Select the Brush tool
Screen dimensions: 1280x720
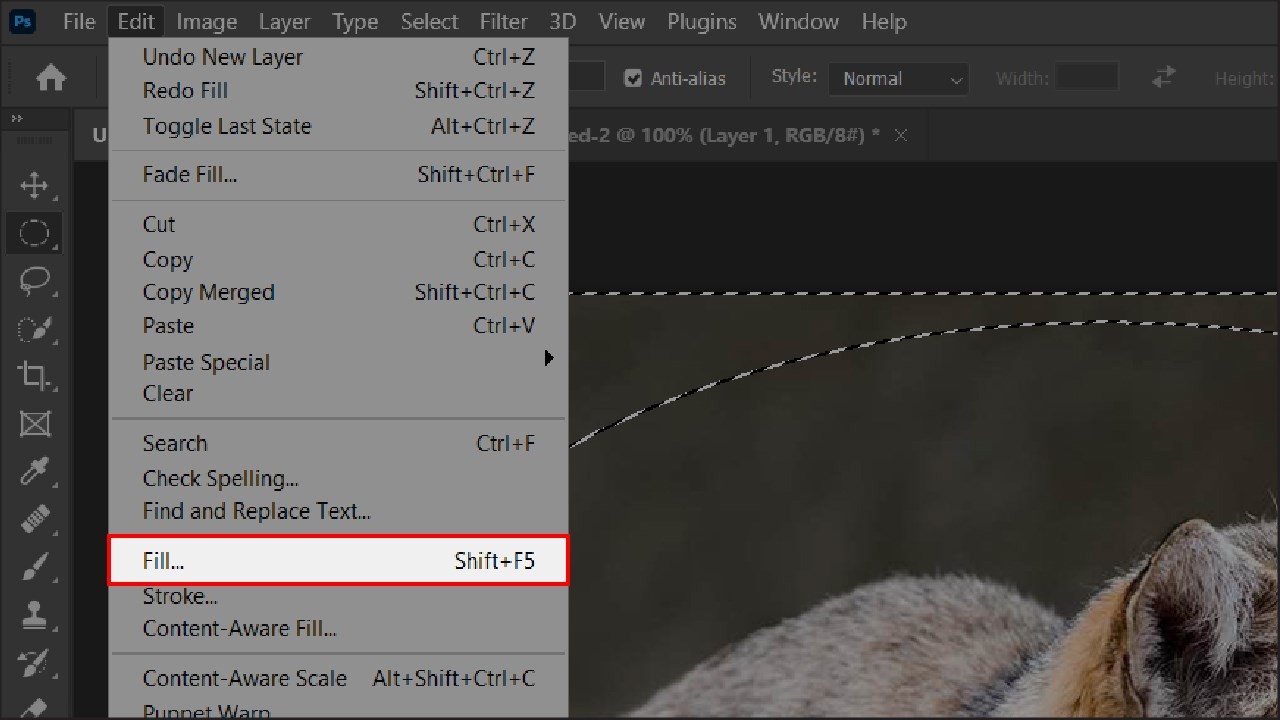(34, 567)
